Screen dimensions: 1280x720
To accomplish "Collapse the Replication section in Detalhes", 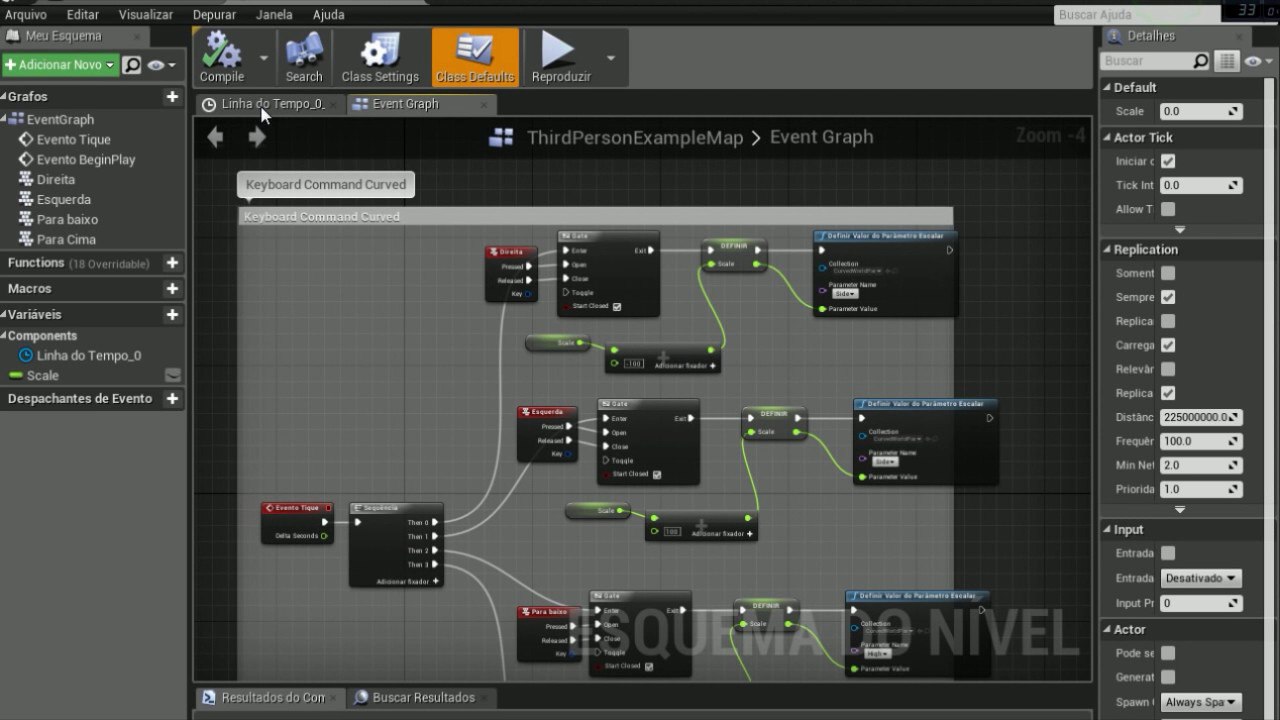I will pyautogui.click(x=1106, y=250).
